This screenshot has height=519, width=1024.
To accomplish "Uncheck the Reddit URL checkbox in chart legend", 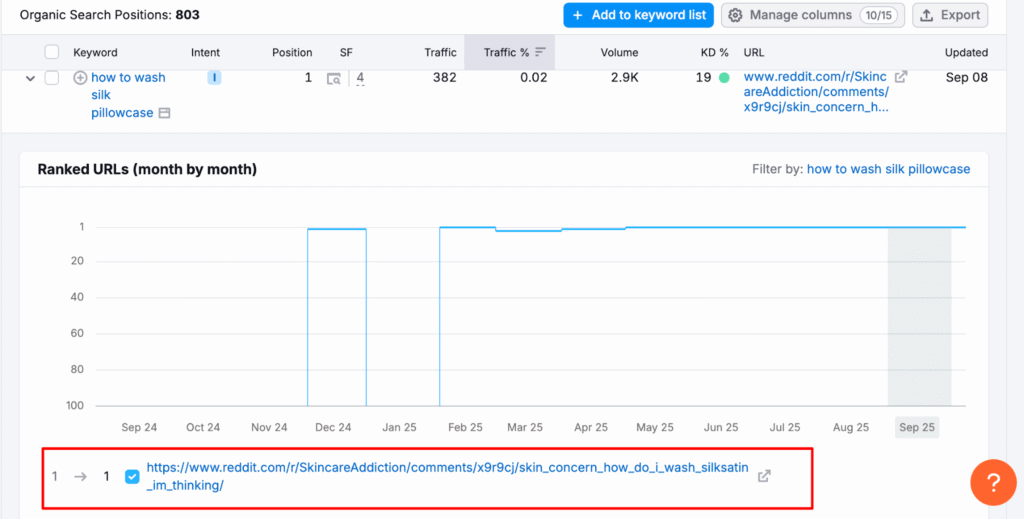I will pyautogui.click(x=132, y=476).
